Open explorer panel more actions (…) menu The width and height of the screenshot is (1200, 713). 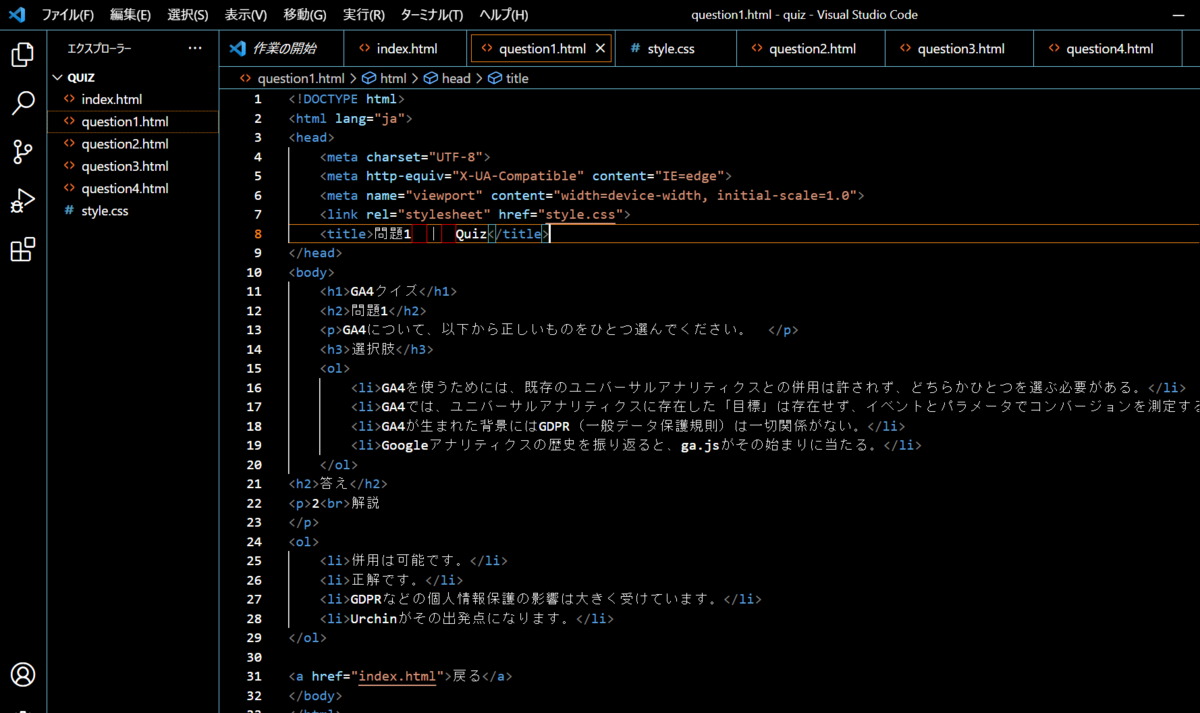pos(195,48)
